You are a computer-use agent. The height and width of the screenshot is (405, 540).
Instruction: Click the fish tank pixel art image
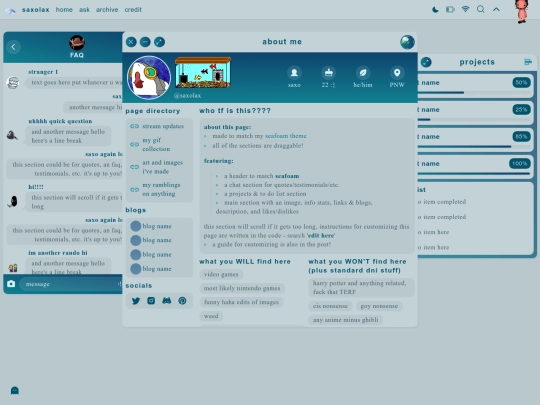(203, 72)
